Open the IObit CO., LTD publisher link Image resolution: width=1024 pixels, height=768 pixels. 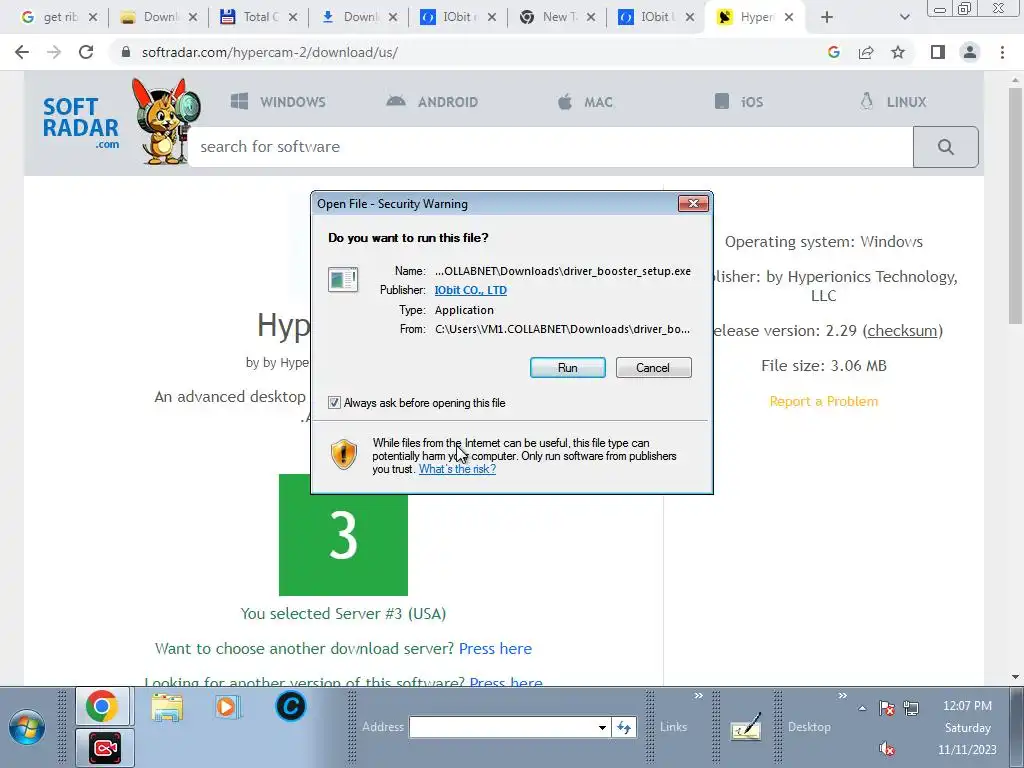click(470, 290)
